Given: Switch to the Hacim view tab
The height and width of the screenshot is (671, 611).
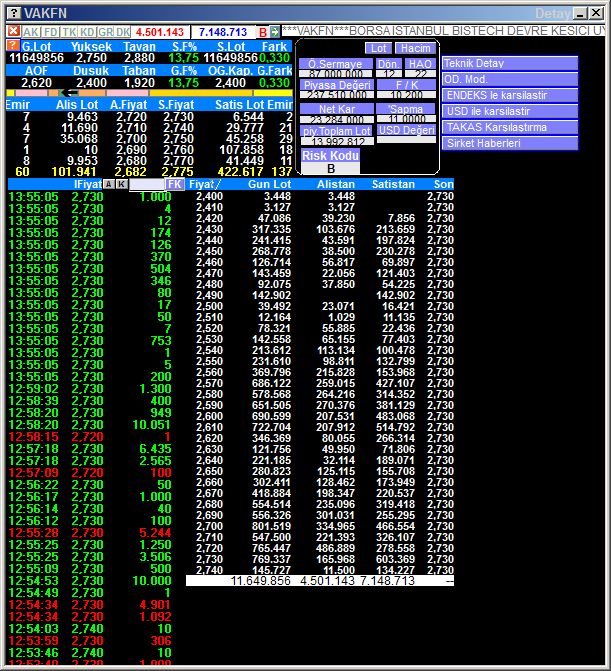Looking at the screenshot, I should [x=415, y=48].
